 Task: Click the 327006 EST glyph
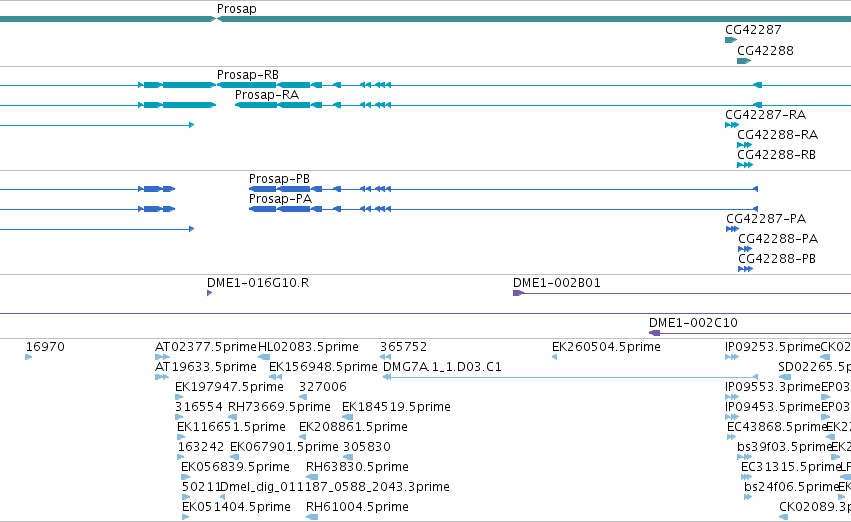point(303,397)
